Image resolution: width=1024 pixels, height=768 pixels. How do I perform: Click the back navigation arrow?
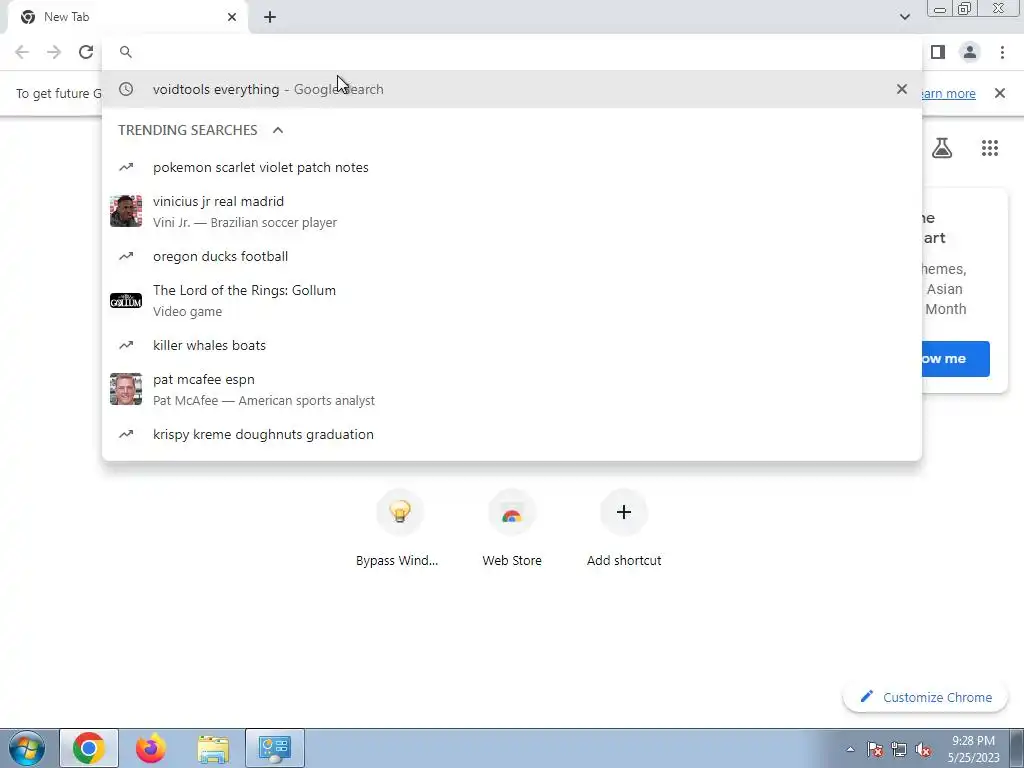pyautogui.click(x=22, y=52)
